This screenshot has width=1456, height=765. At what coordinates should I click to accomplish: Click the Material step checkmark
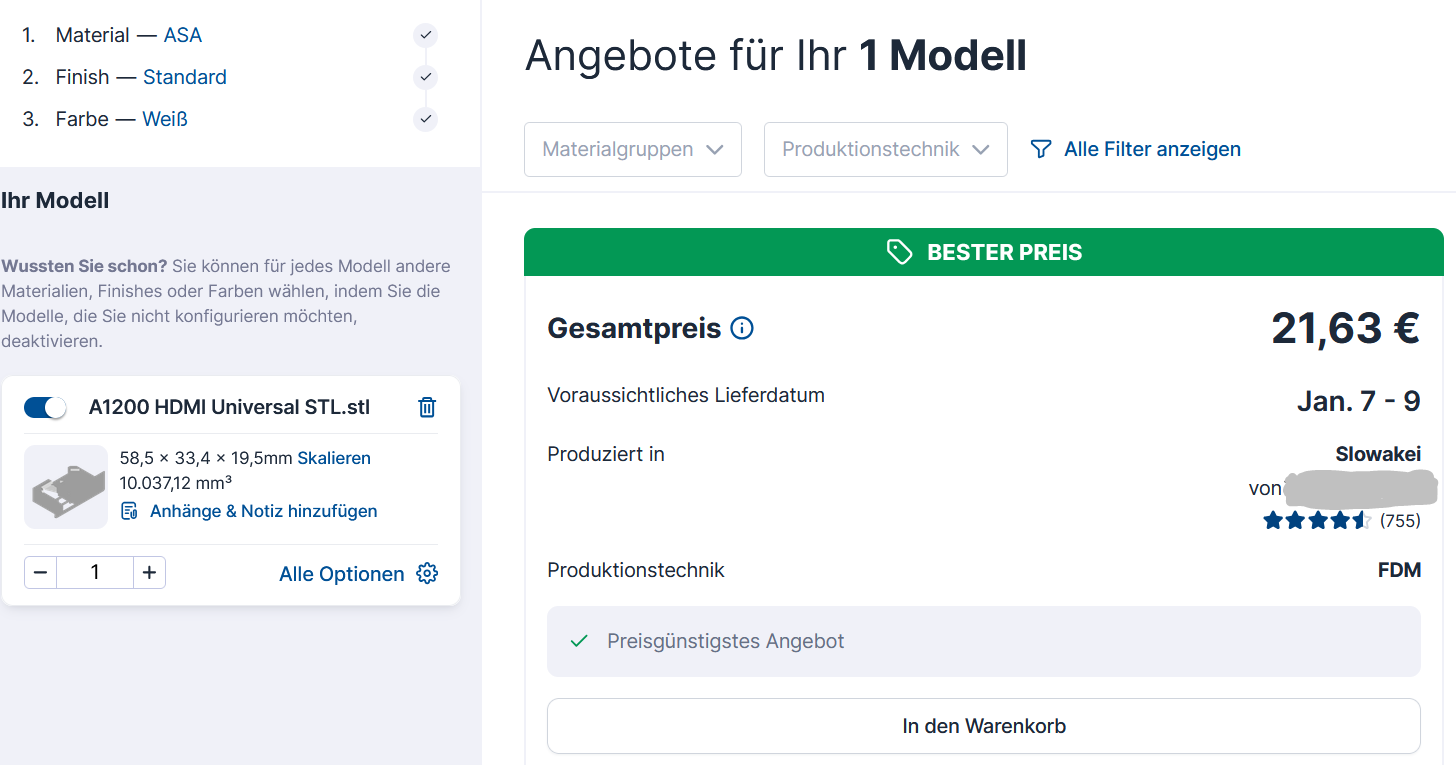(425, 35)
